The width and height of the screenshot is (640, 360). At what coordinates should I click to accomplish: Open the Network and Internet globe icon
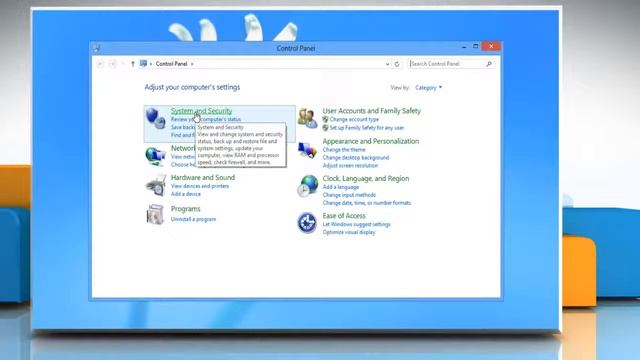click(x=155, y=156)
